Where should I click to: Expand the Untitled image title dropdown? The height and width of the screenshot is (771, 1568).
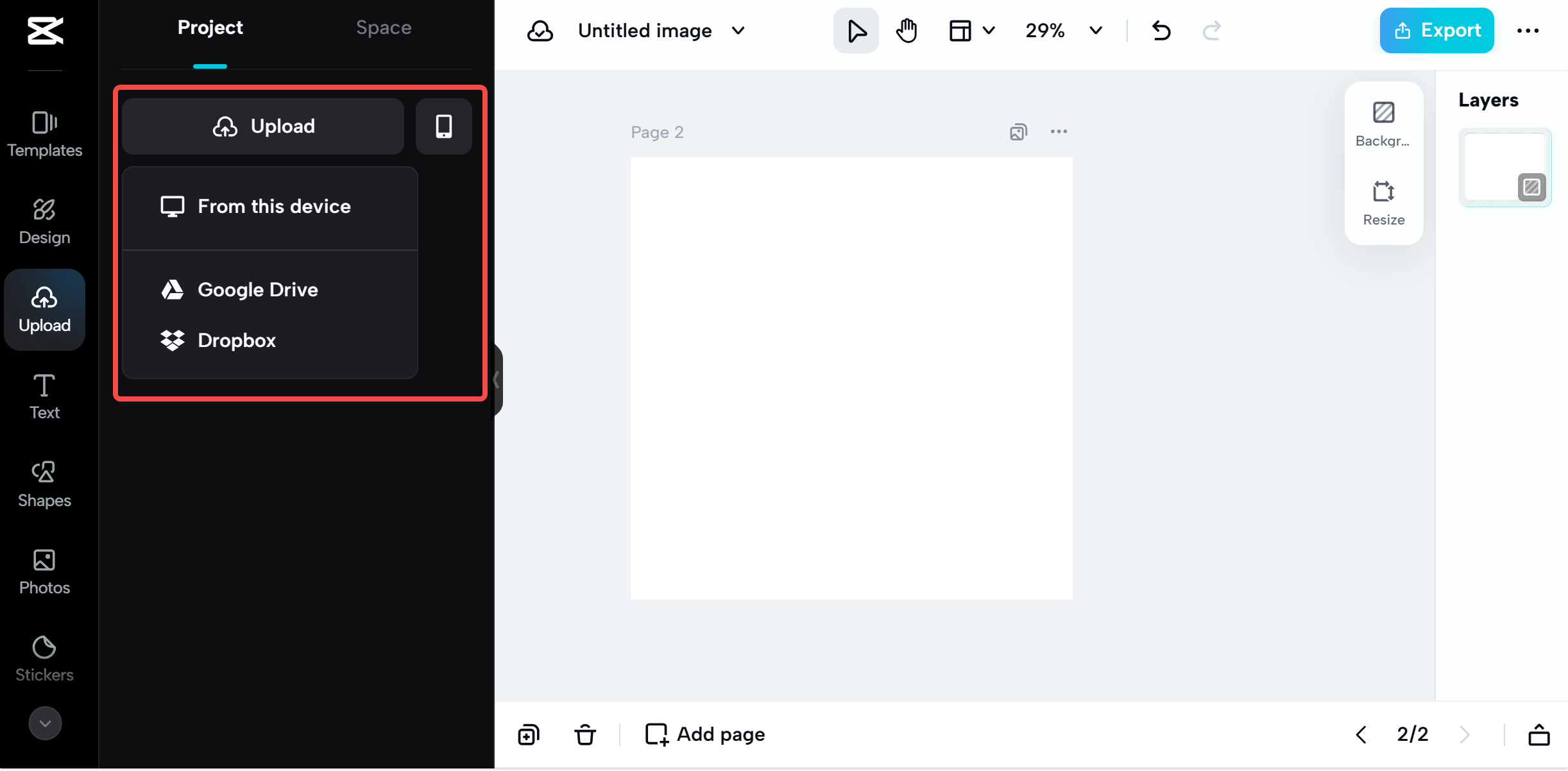(x=738, y=30)
